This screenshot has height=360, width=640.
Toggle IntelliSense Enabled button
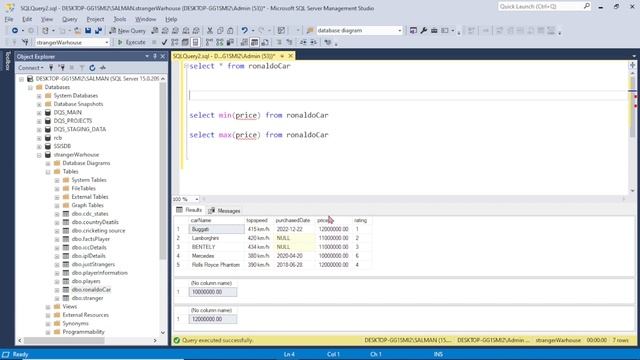click(196, 42)
